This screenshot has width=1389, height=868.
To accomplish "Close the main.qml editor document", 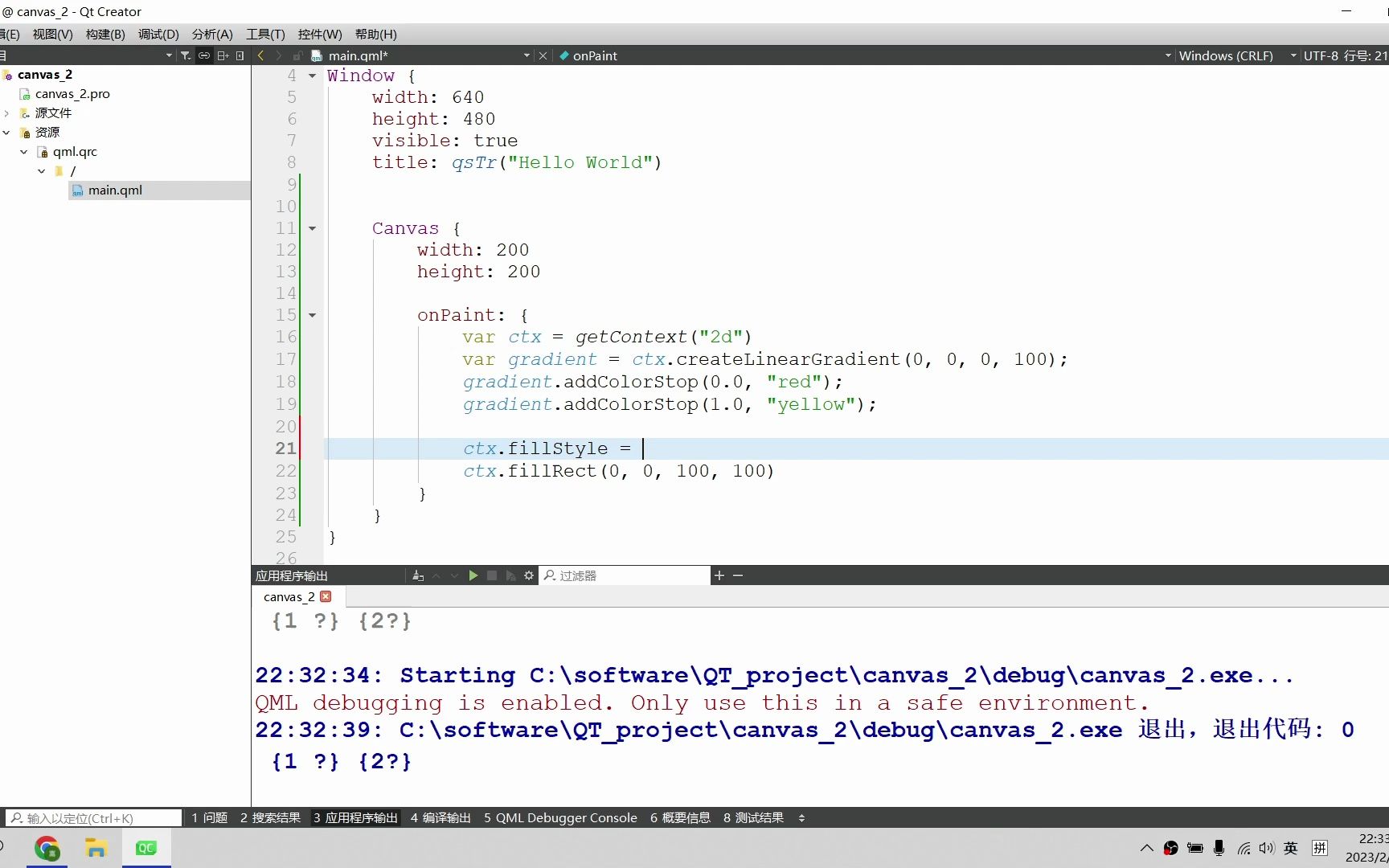I will click(543, 55).
